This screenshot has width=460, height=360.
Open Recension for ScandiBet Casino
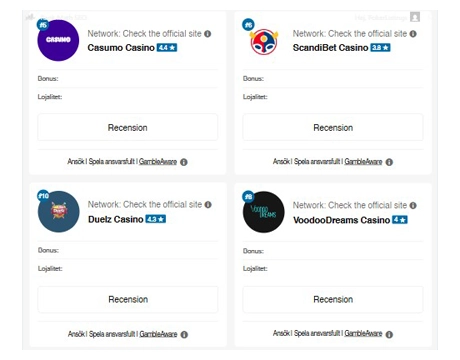pos(333,127)
